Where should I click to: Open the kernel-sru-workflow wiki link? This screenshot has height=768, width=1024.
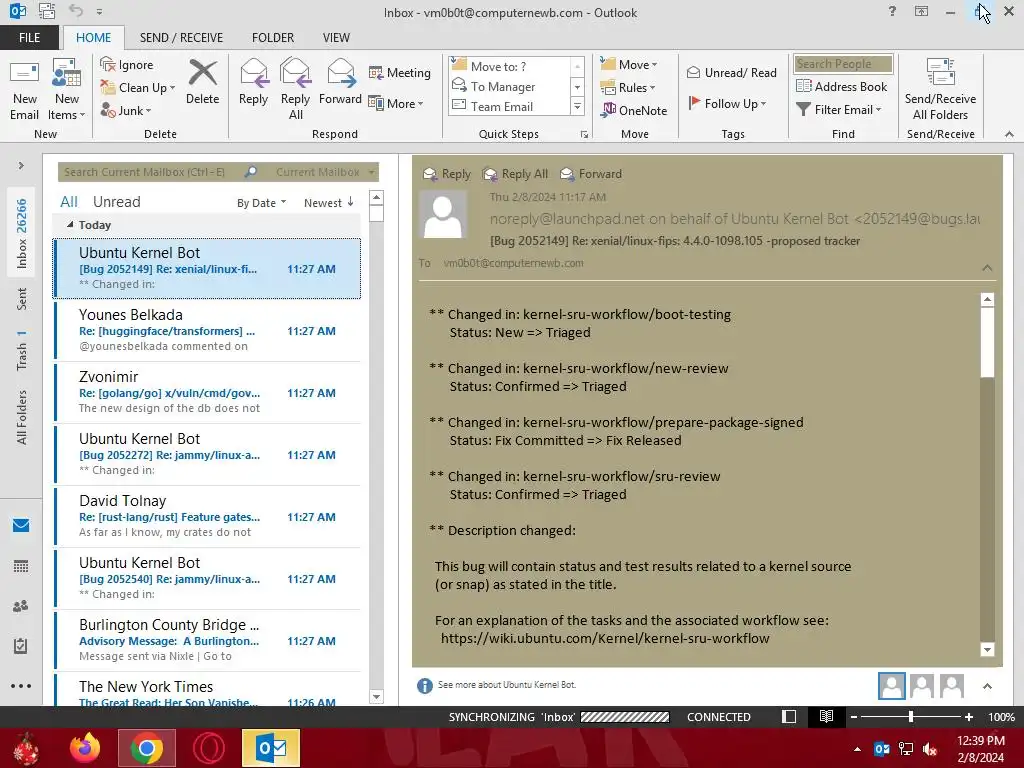tap(605, 638)
